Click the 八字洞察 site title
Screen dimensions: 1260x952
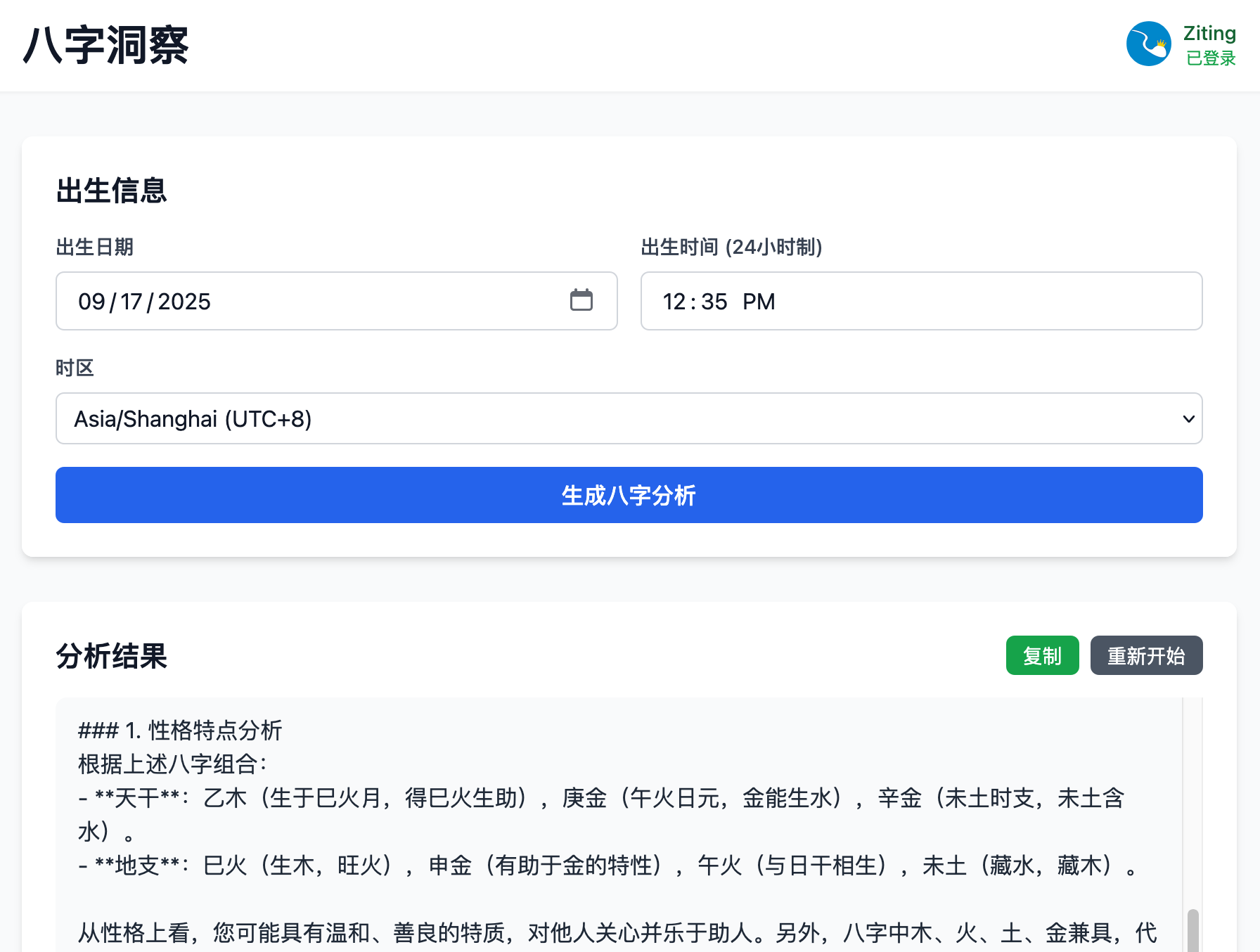(x=106, y=46)
